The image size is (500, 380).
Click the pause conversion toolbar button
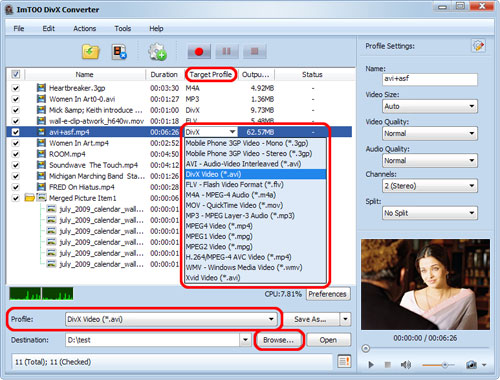point(227,52)
